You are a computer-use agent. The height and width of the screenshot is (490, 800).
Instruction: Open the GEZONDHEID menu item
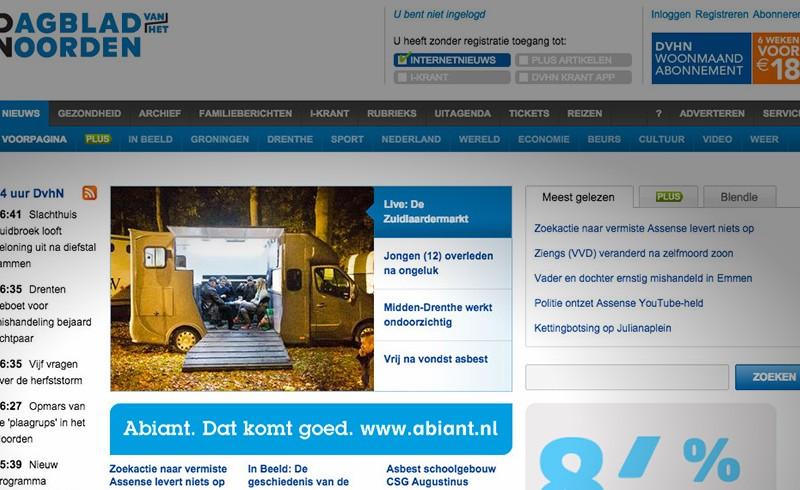[x=89, y=113]
